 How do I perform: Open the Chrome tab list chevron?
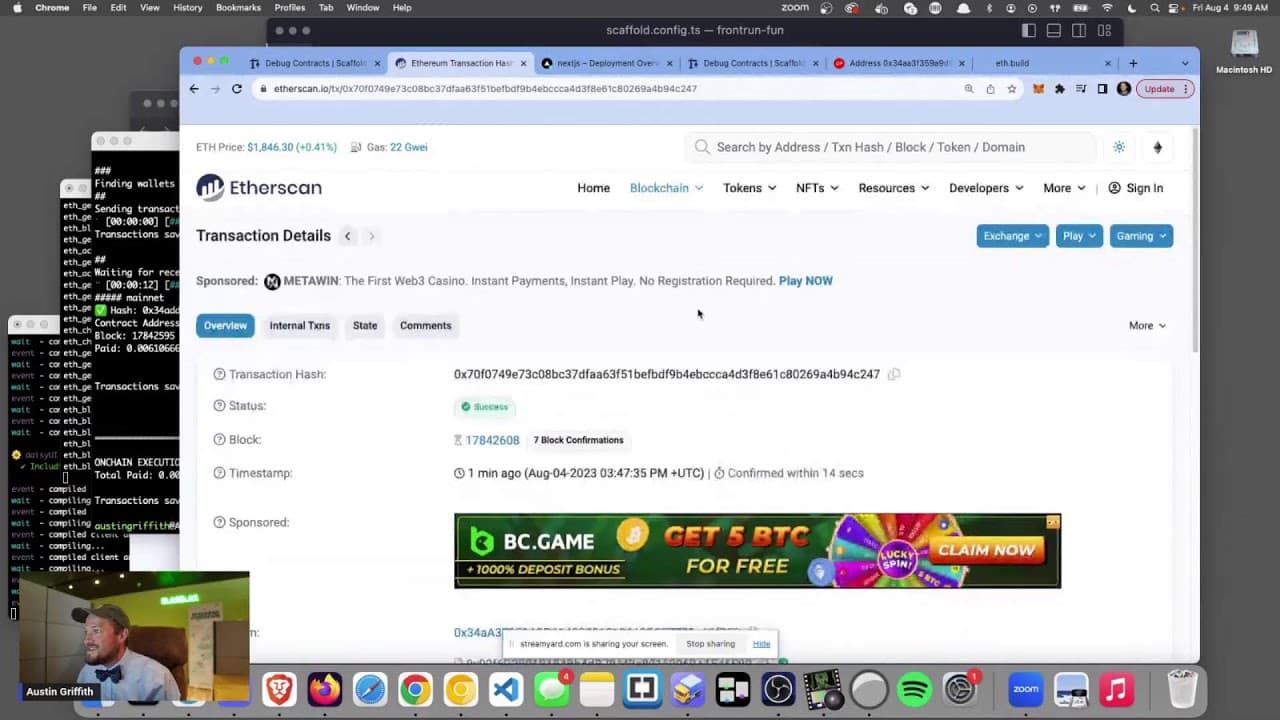tap(1185, 63)
